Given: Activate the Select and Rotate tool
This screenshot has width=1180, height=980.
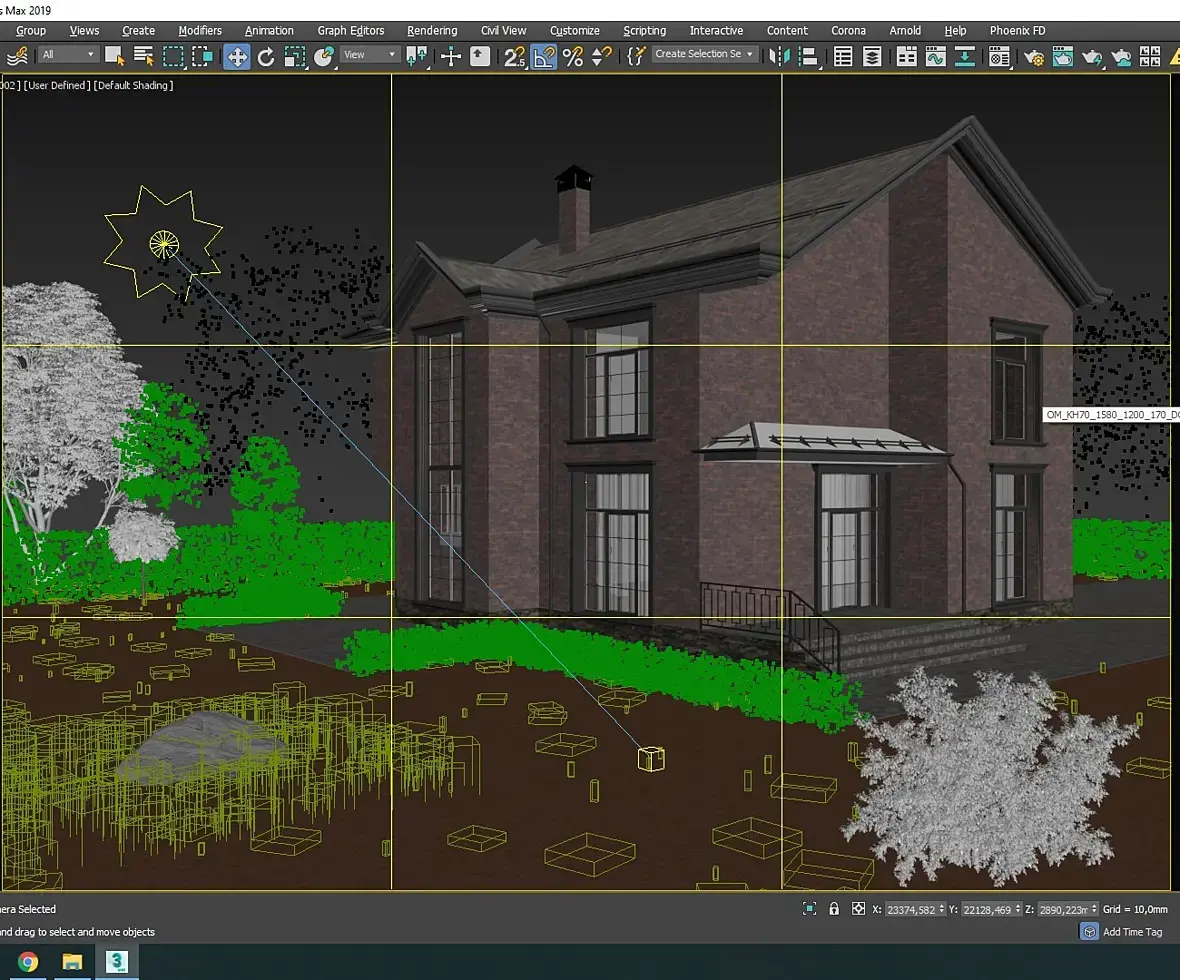Looking at the screenshot, I should 266,56.
